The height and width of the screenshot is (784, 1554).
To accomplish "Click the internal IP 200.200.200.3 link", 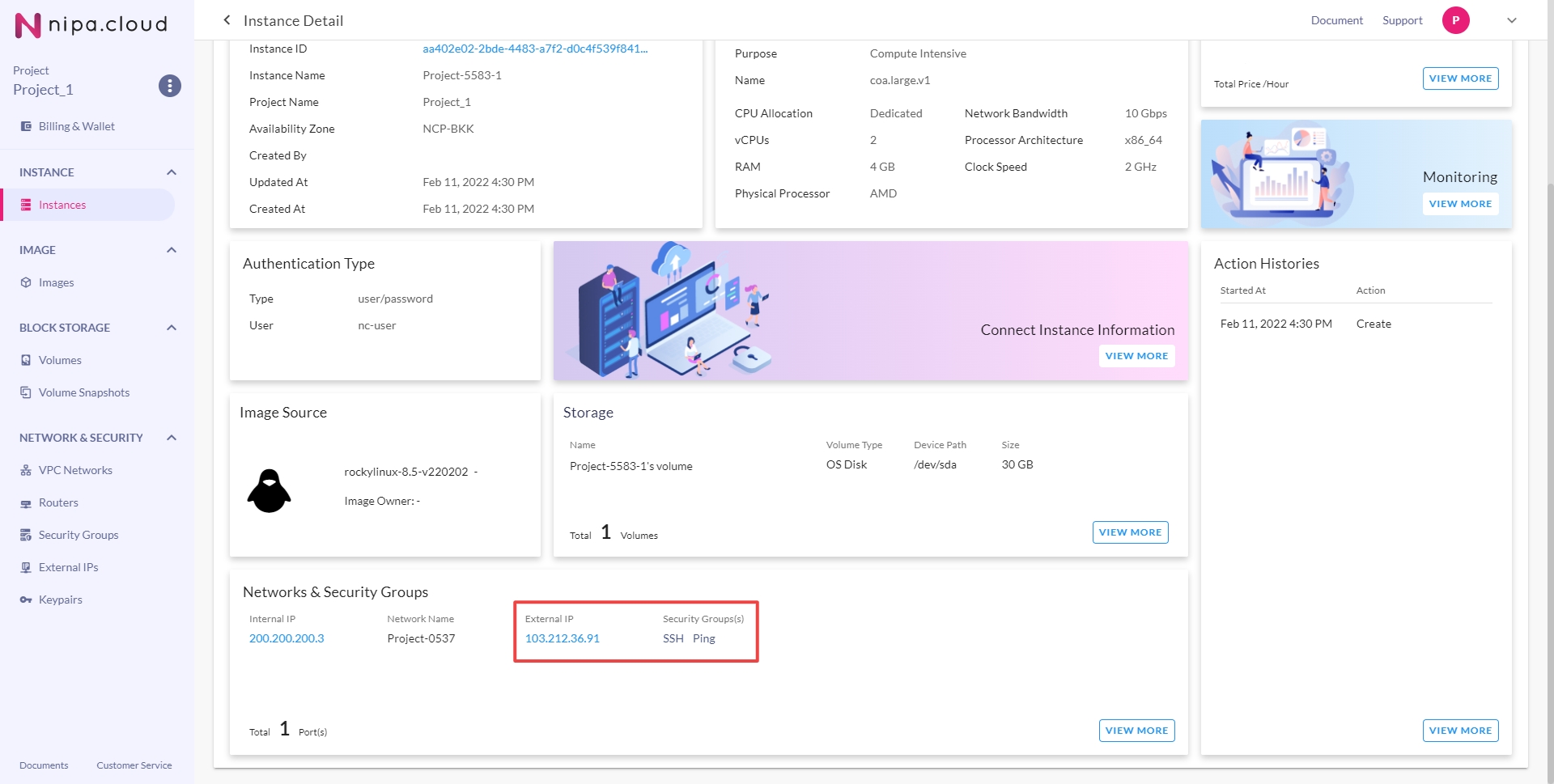I will click(x=287, y=638).
